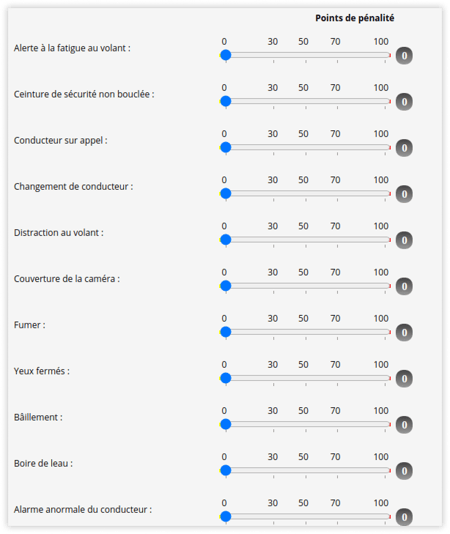This screenshot has width=450, height=534.
Task: Set Alarme anormale du conducteur slider to 30
Action: pos(273,517)
